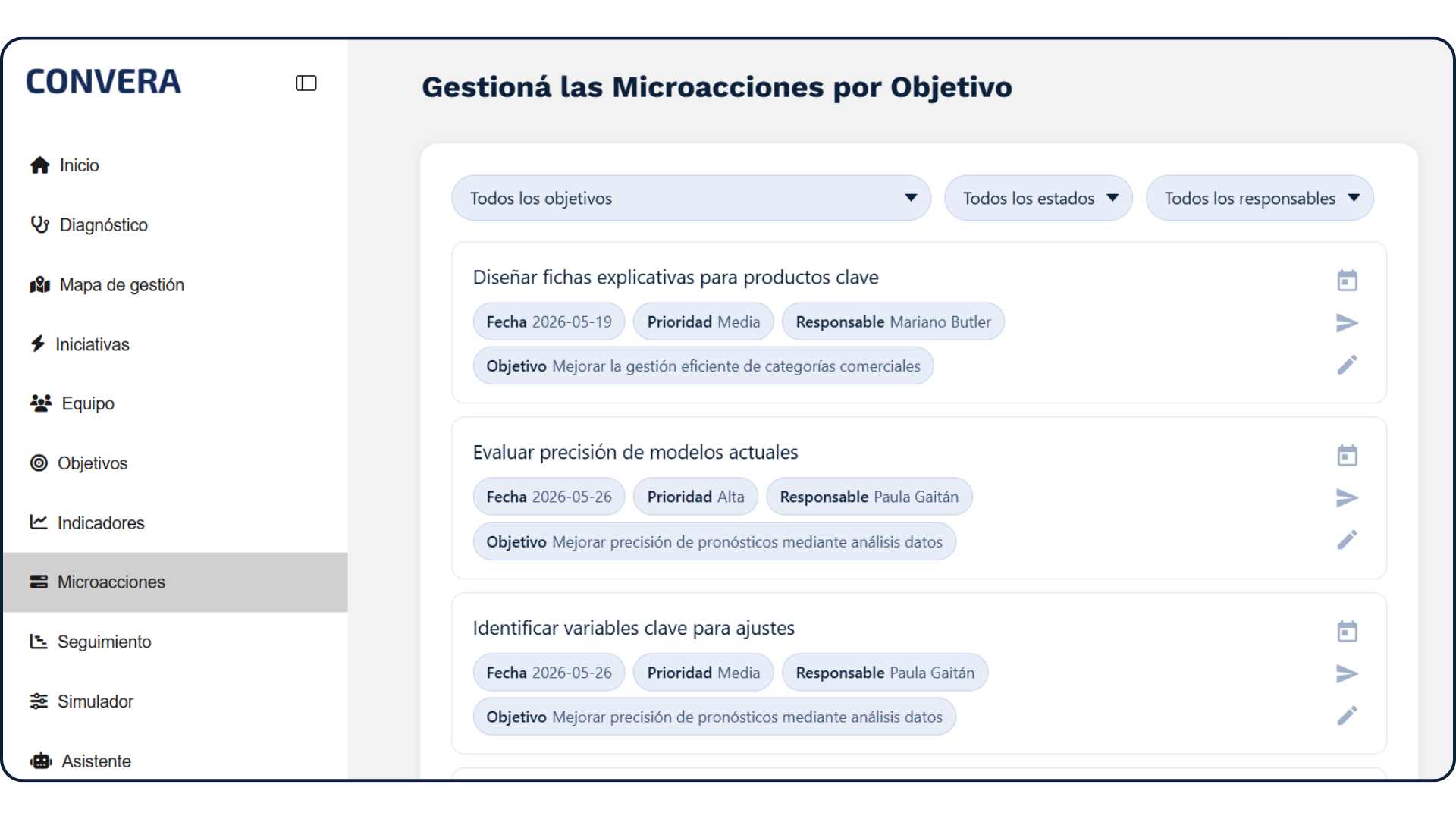Open the Diagnóstico section
Screen dimensions: 1456x819
(x=175, y=225)
